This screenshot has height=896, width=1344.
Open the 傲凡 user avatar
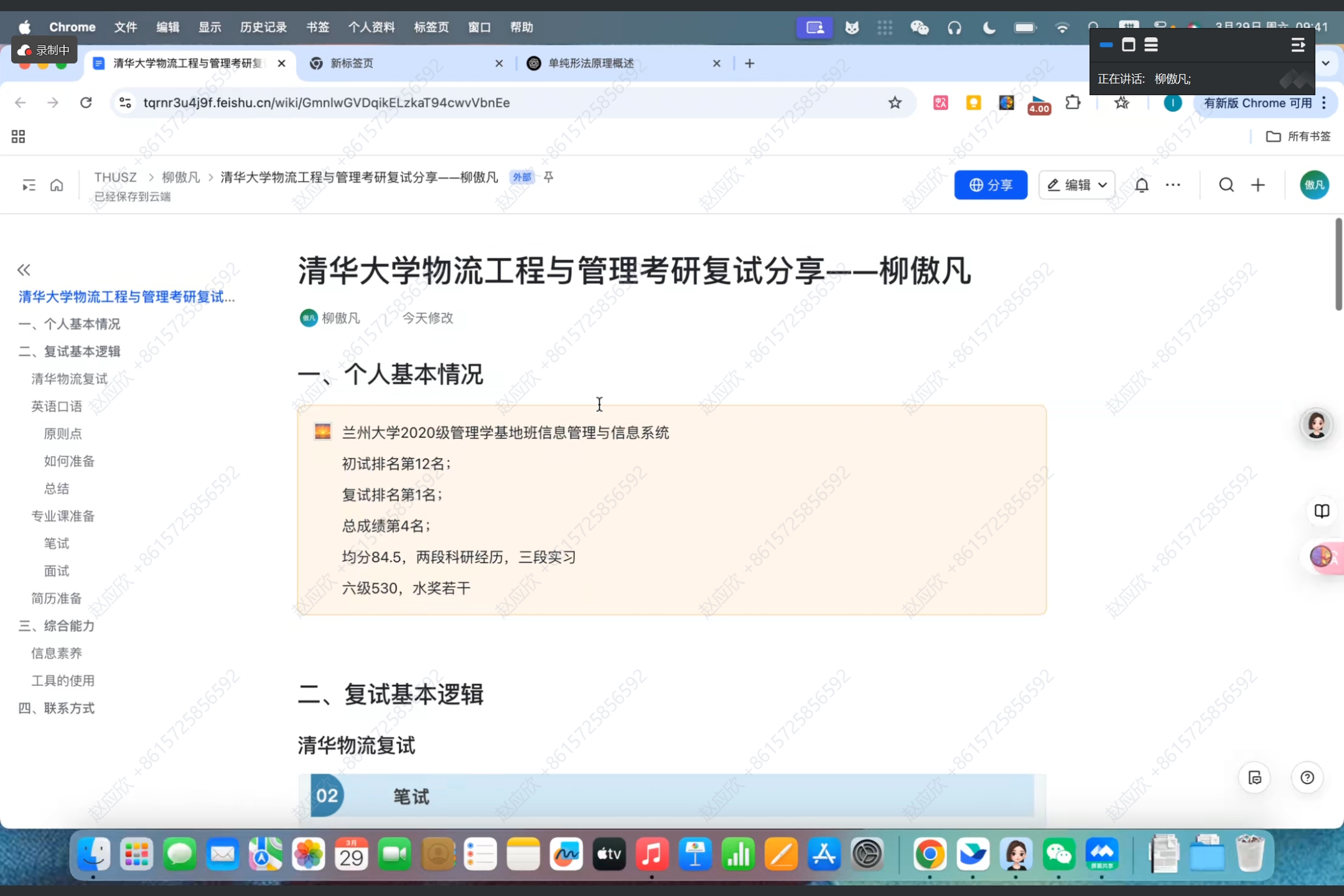pos(1314,185)
